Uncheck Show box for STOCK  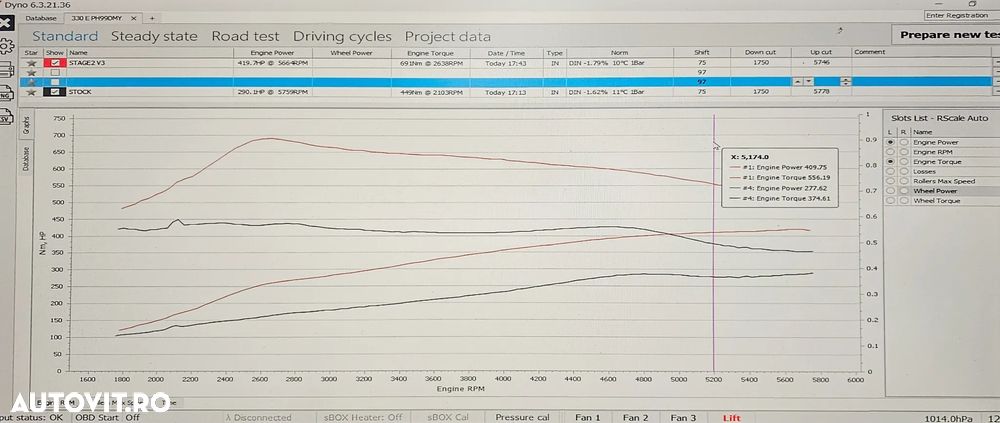tap(55, 93)
